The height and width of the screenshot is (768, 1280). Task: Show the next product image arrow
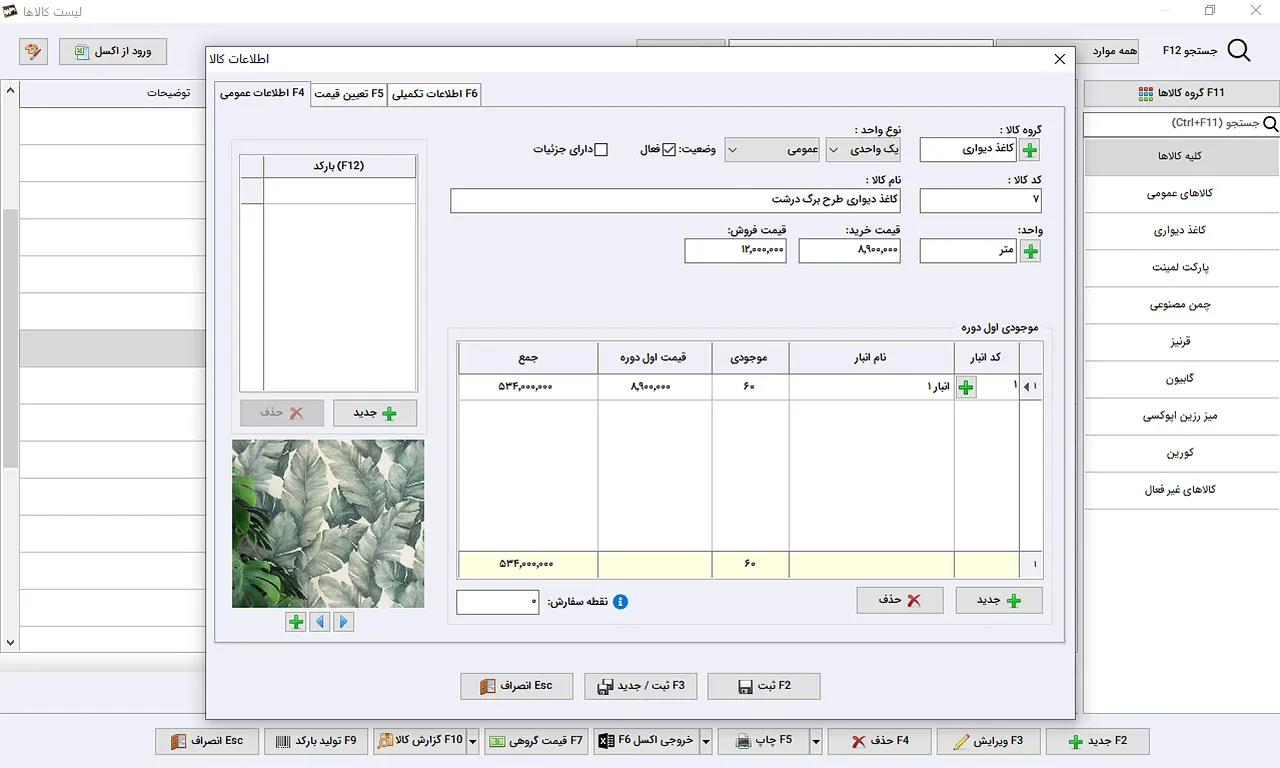[344, 622]
